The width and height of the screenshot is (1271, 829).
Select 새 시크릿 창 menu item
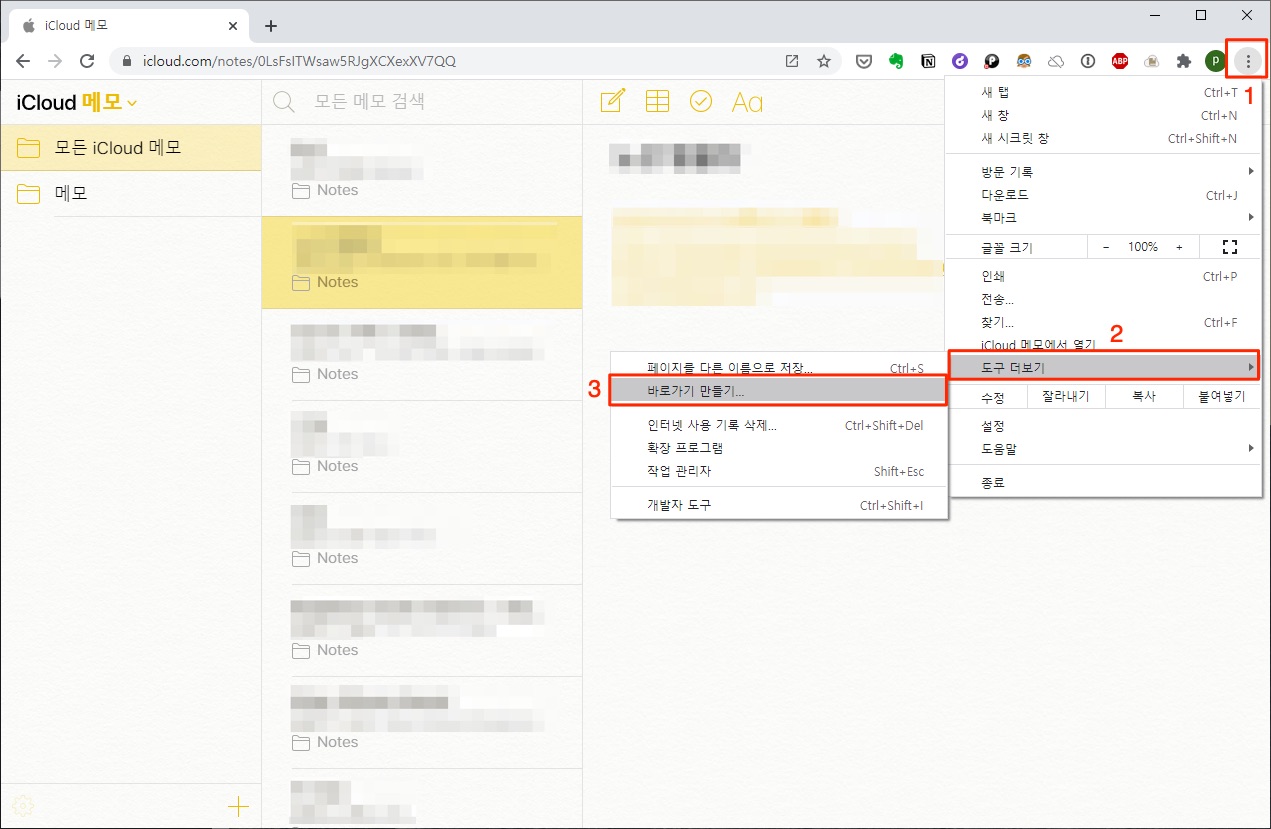[x=1103, y=138]
